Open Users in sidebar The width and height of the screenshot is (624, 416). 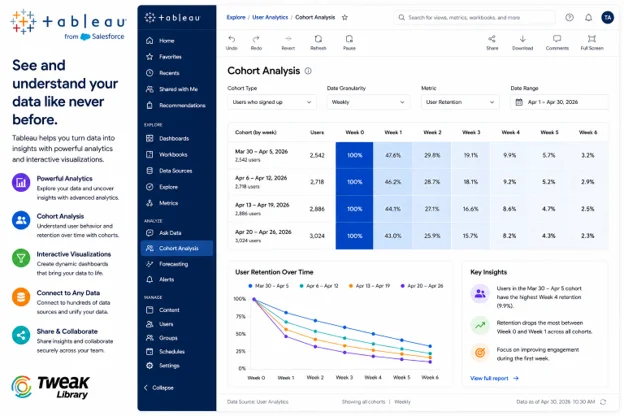pos(177,324)
